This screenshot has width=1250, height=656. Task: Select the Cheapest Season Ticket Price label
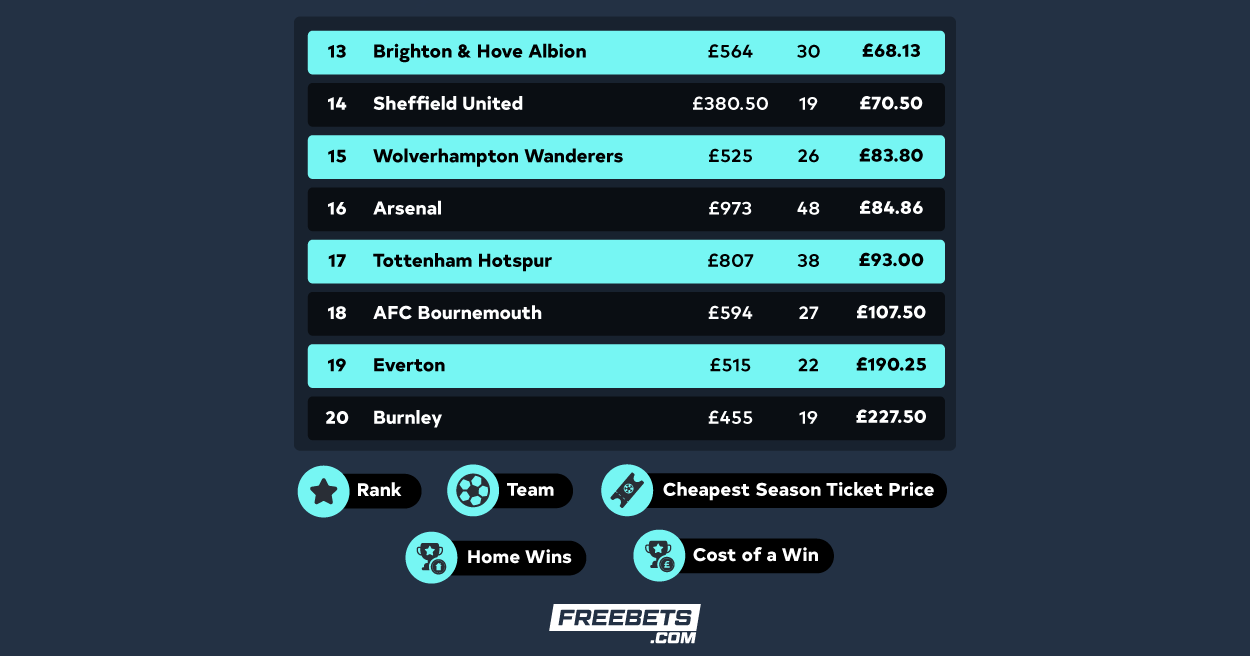click(x=798, y=490)
